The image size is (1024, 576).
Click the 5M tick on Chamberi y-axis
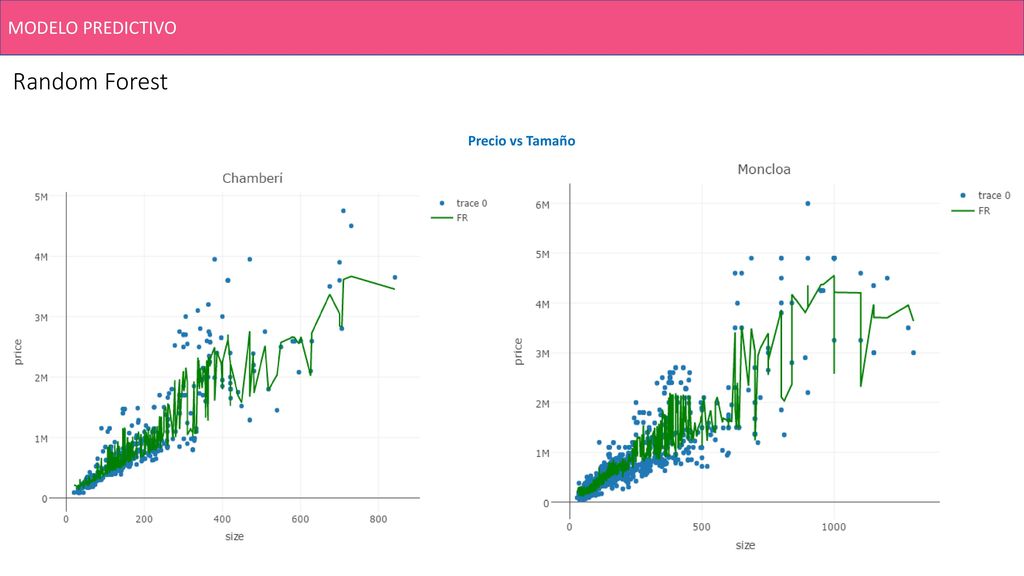(x=41, y=197)
